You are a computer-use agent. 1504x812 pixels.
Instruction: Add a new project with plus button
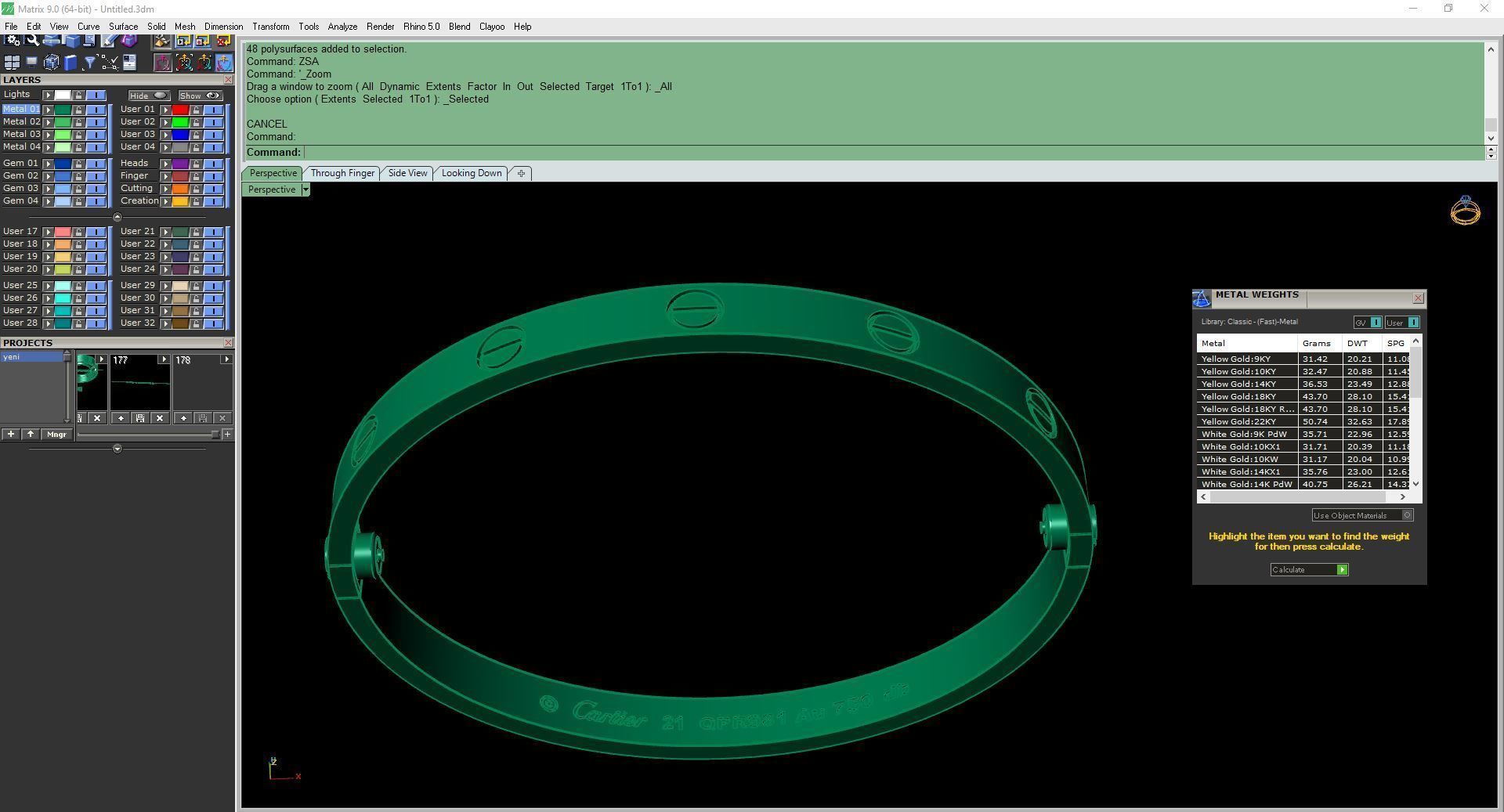point(11,434)
